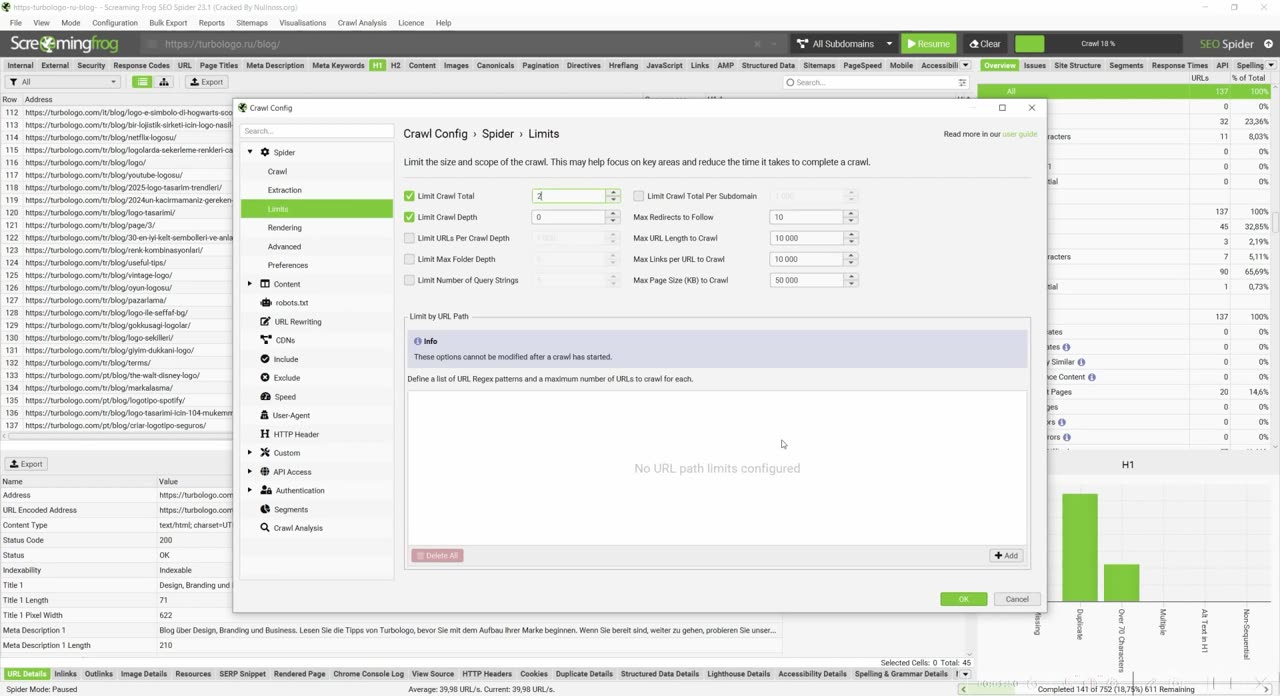
Task: Switch main window to list view icon
Action: pyautogui.click(x=143, y=82)
